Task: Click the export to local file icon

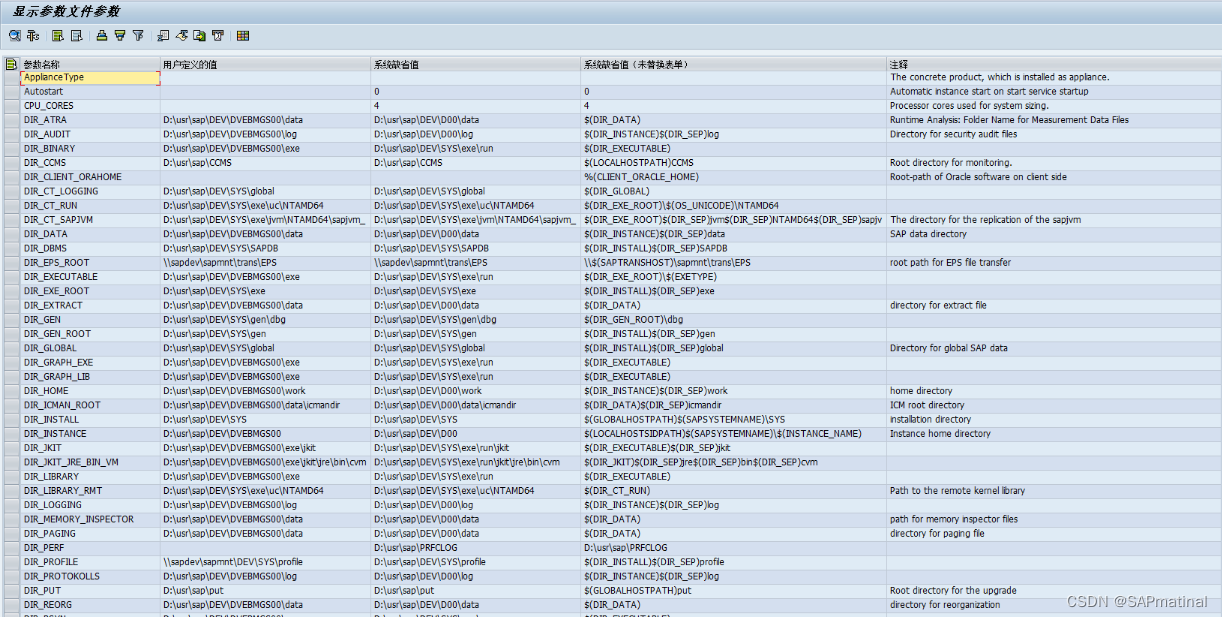Action: tap(199, 36)
